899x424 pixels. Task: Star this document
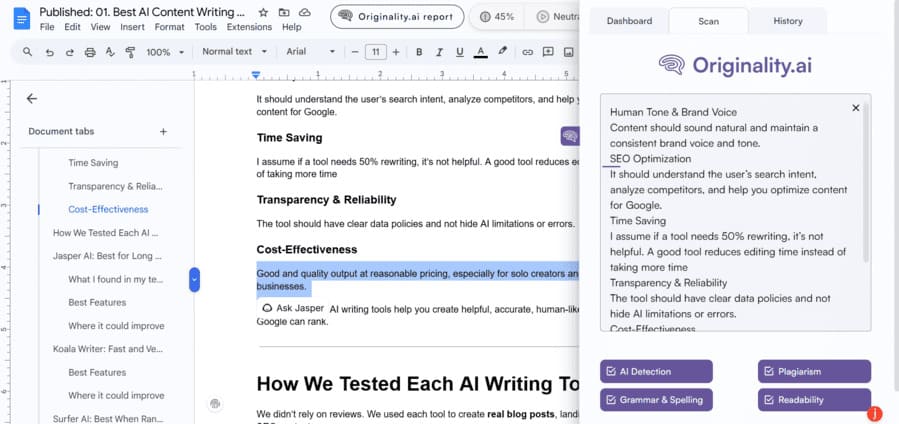pyautogui.click(x=263, y=12)
